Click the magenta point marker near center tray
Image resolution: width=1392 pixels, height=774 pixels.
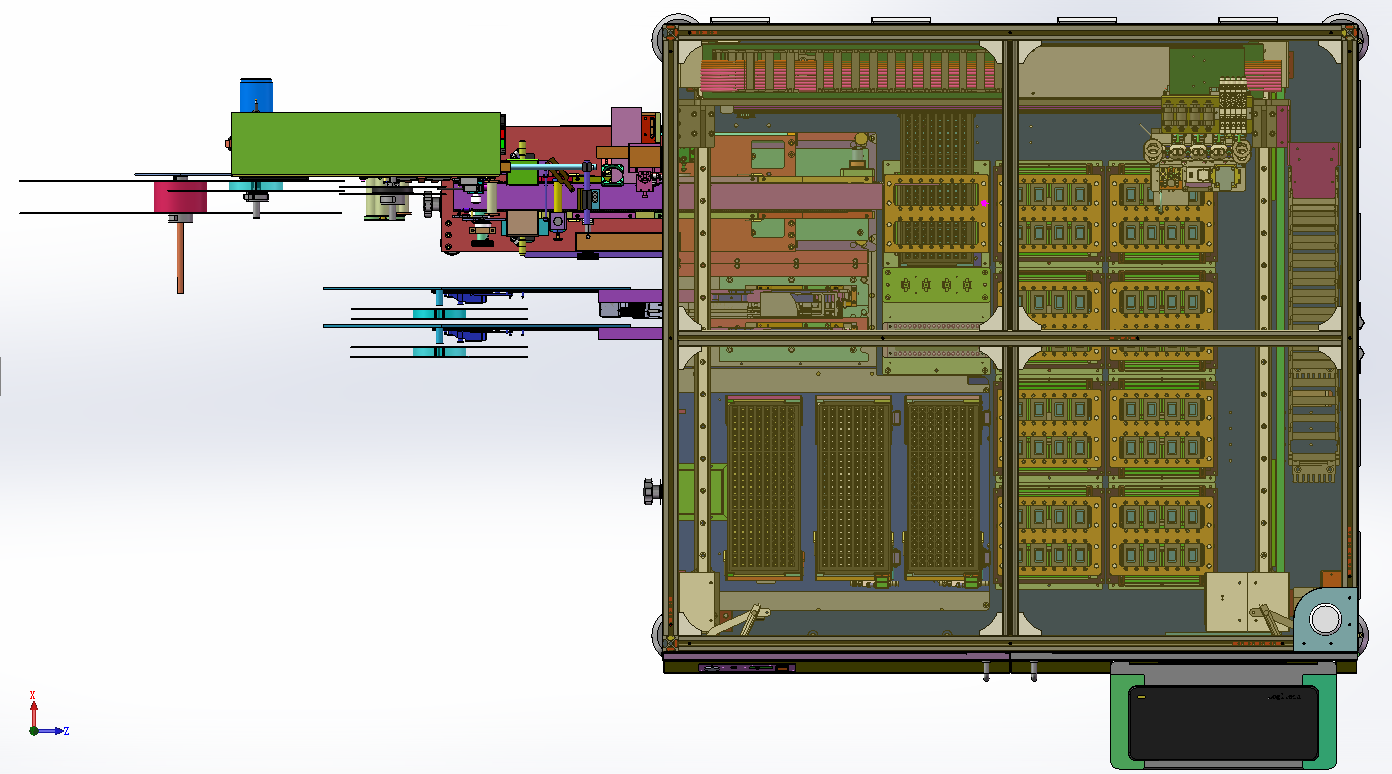(x=984, y=203)
